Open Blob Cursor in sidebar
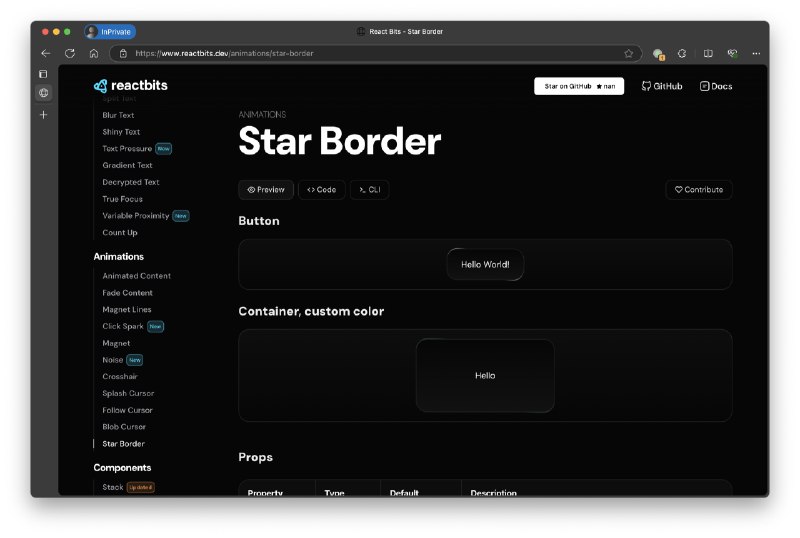The height and width of the screenshot is (538, 800). tap(124, 427)
